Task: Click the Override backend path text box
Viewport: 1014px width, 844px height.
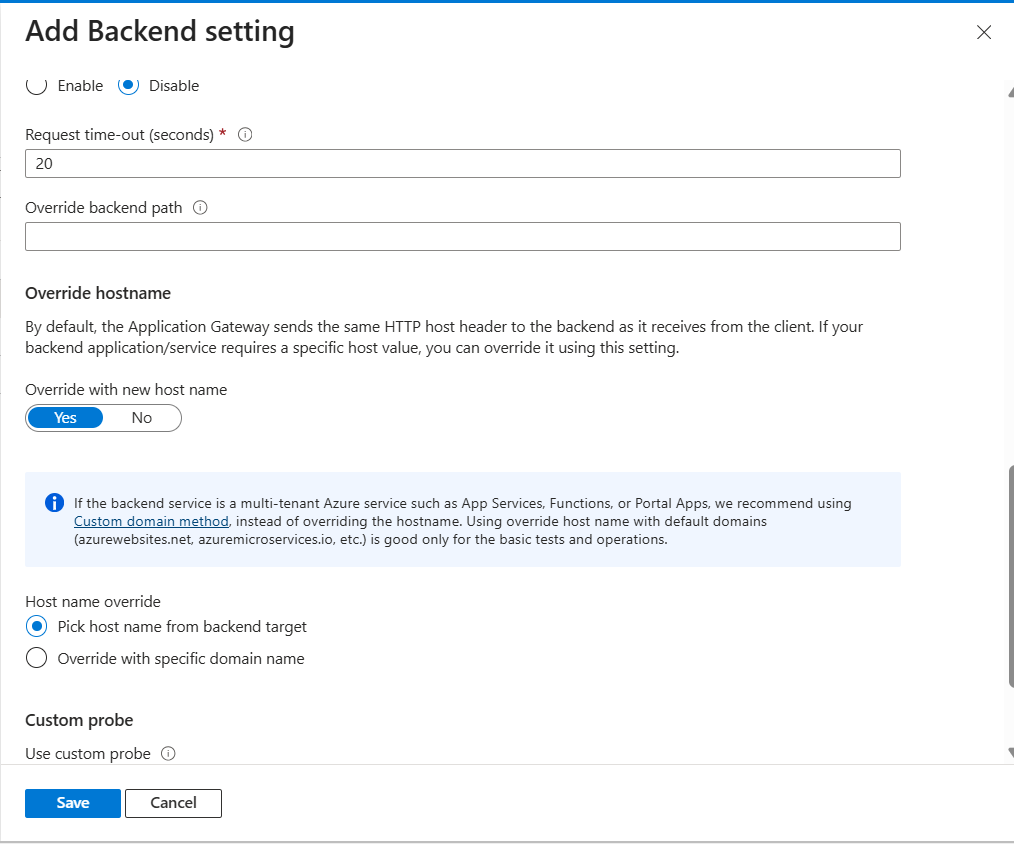Action: coord(462,237)
